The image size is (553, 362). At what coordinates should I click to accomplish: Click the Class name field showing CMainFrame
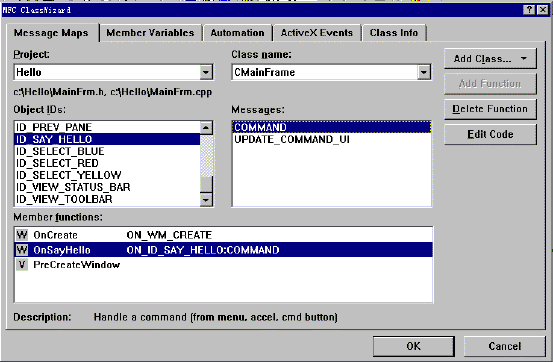point(331,72)
